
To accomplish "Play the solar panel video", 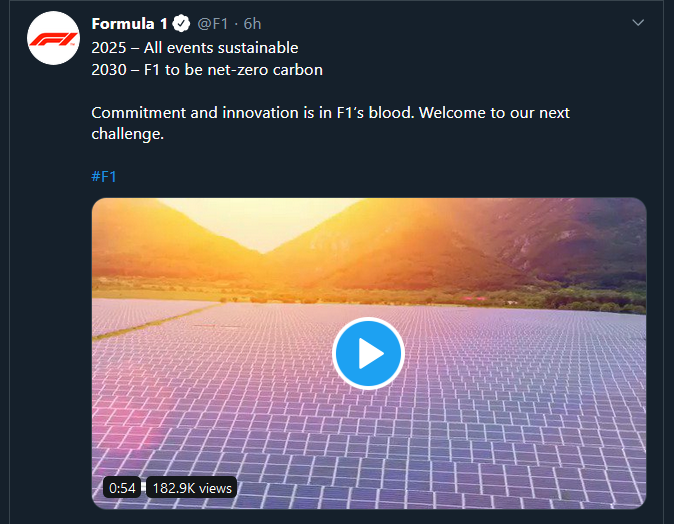I will click(368, 352).
